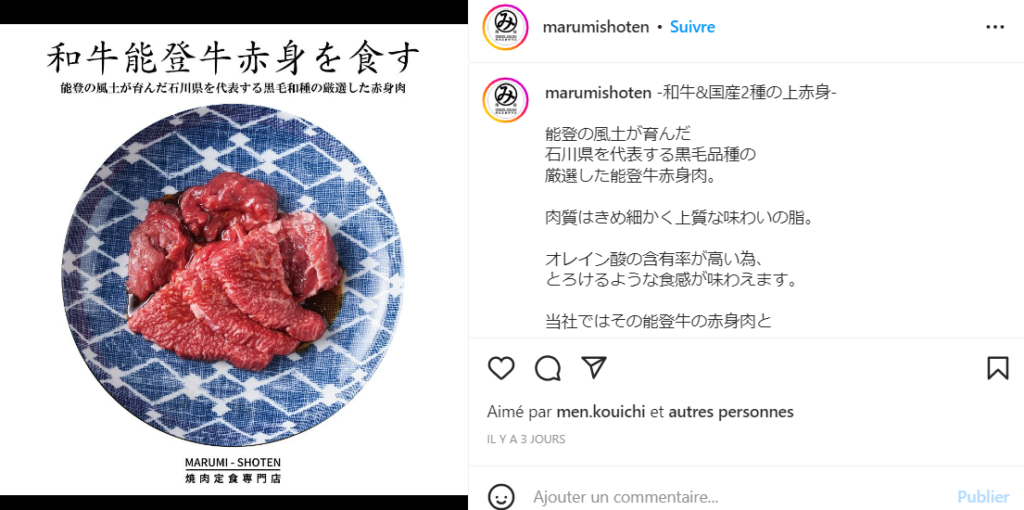Viewport: 1024px width, 510px height.
Task: Click the beef plate photo
Action: click(233, 274)
